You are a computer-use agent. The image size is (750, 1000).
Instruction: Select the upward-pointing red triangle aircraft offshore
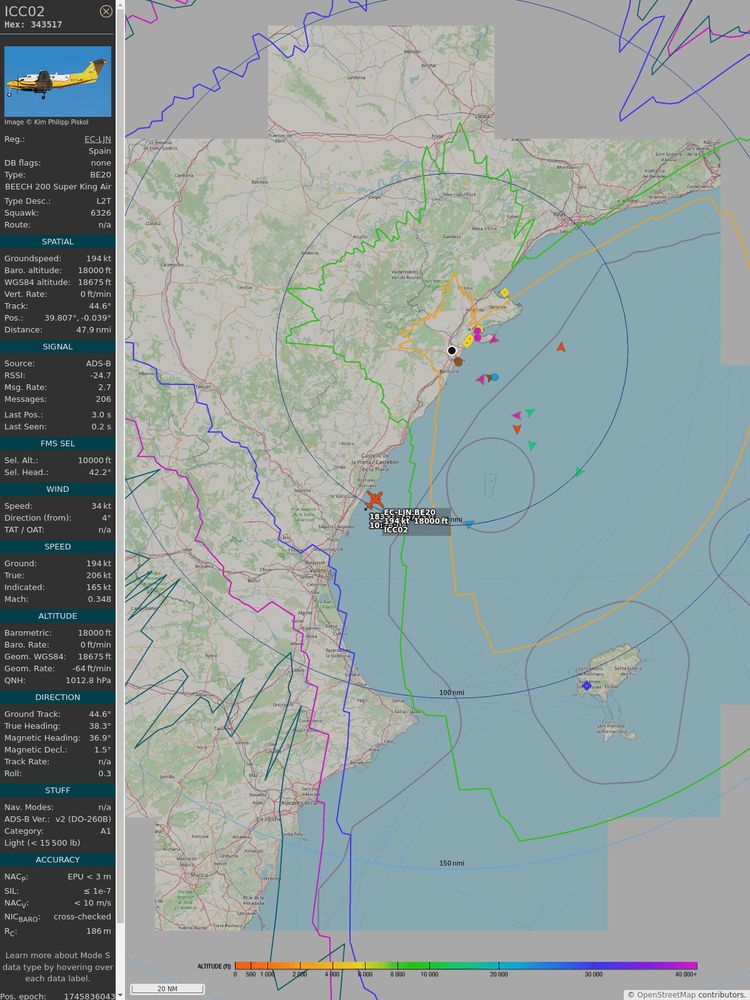pyautogui.click(x=561, y=347)
